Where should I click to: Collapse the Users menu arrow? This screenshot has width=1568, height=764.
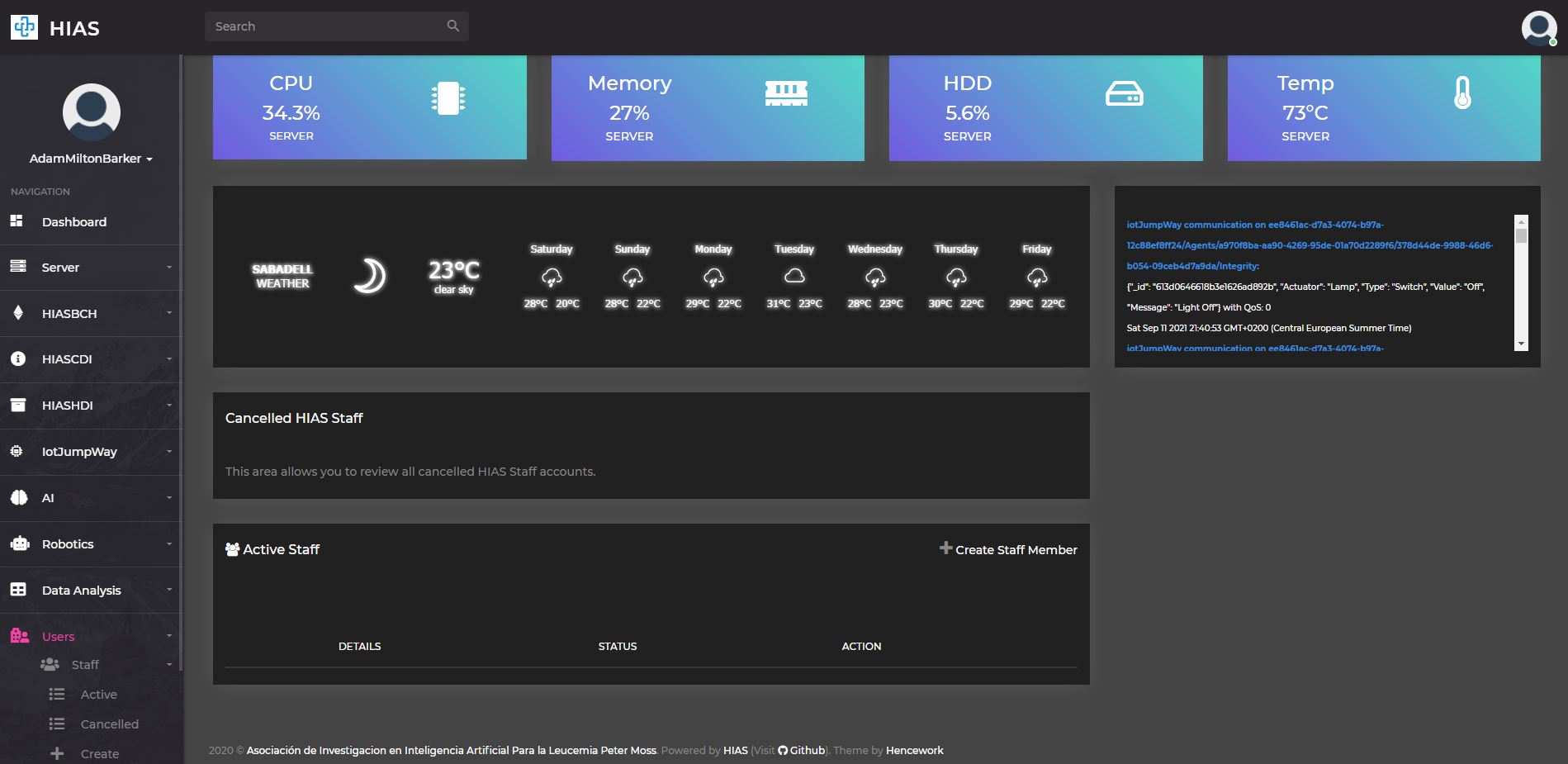click(x=169, y=636)
